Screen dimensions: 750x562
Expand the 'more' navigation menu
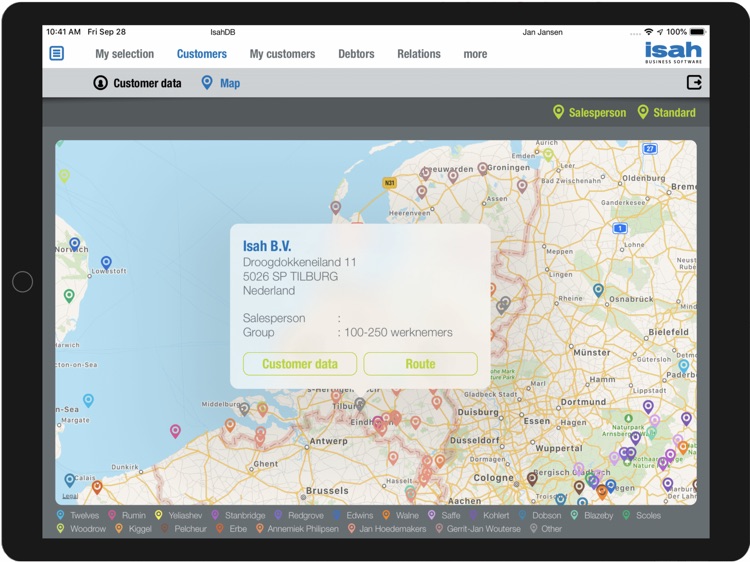[475, 54]
